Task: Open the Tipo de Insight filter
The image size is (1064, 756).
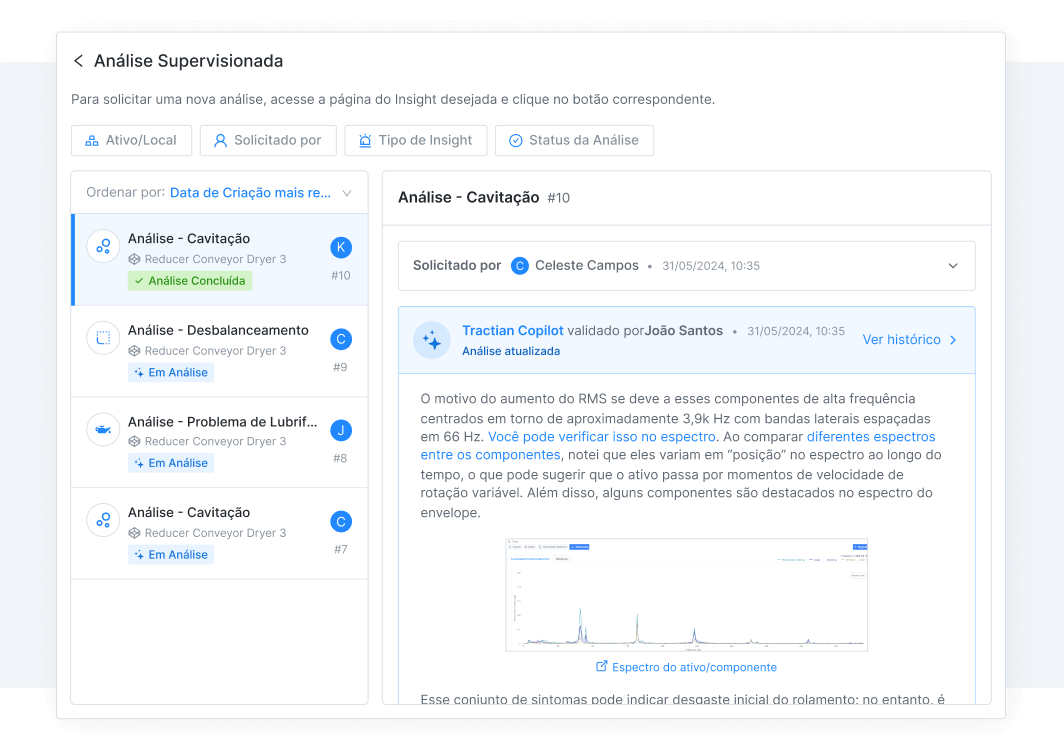Action: coord(415,140)
